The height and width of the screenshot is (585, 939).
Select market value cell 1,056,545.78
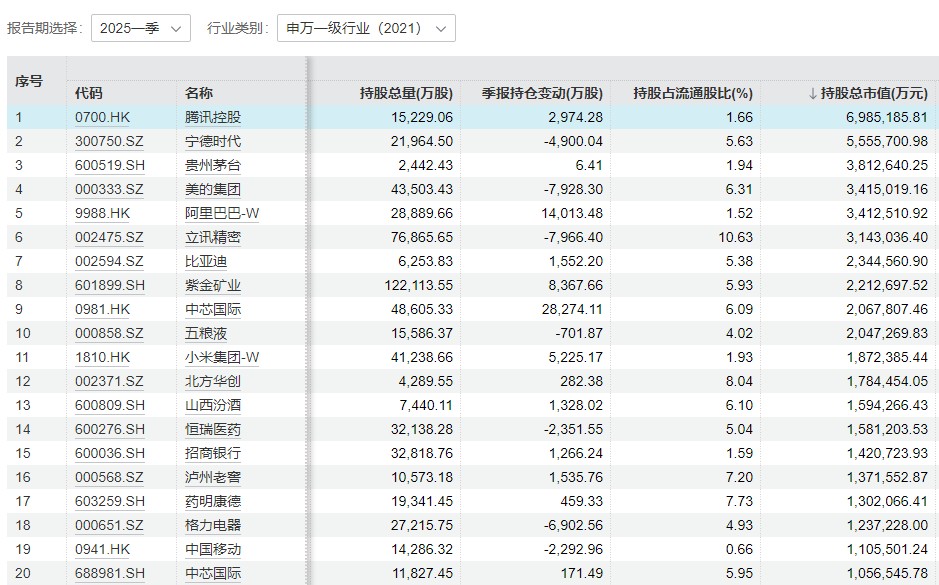point(887,572)
